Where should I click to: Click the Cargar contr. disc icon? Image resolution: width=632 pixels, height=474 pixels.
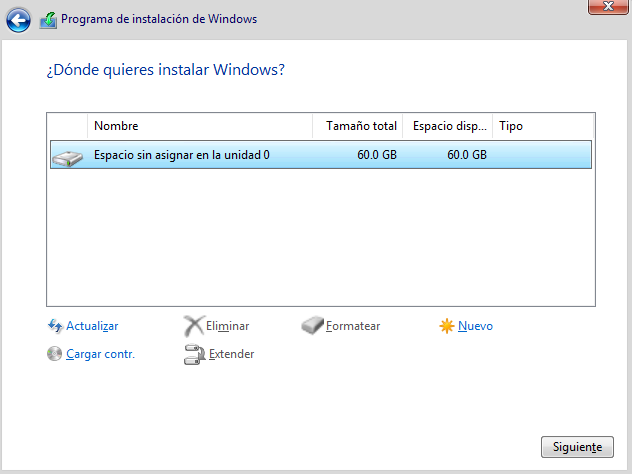[x=54, y=354]
